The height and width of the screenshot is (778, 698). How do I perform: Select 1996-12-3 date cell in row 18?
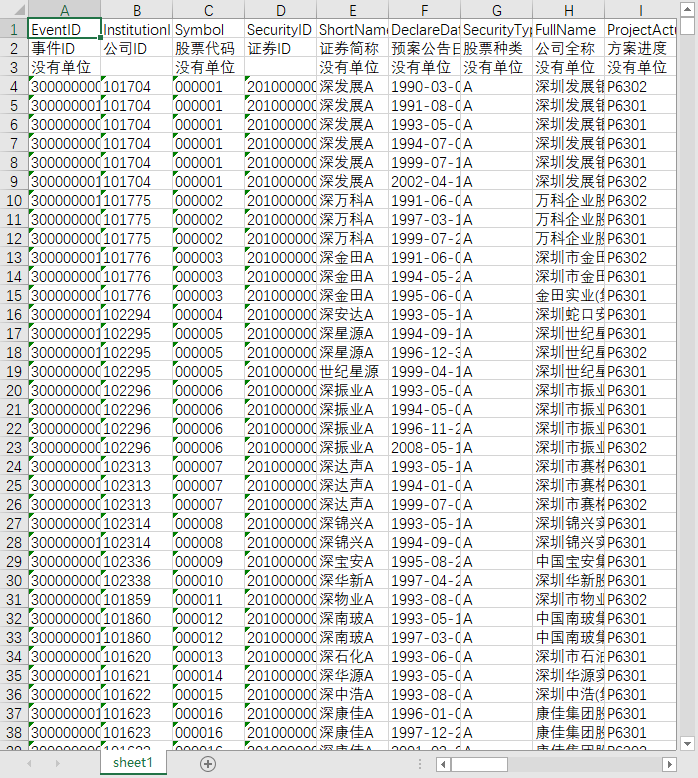tap(425, 353)
